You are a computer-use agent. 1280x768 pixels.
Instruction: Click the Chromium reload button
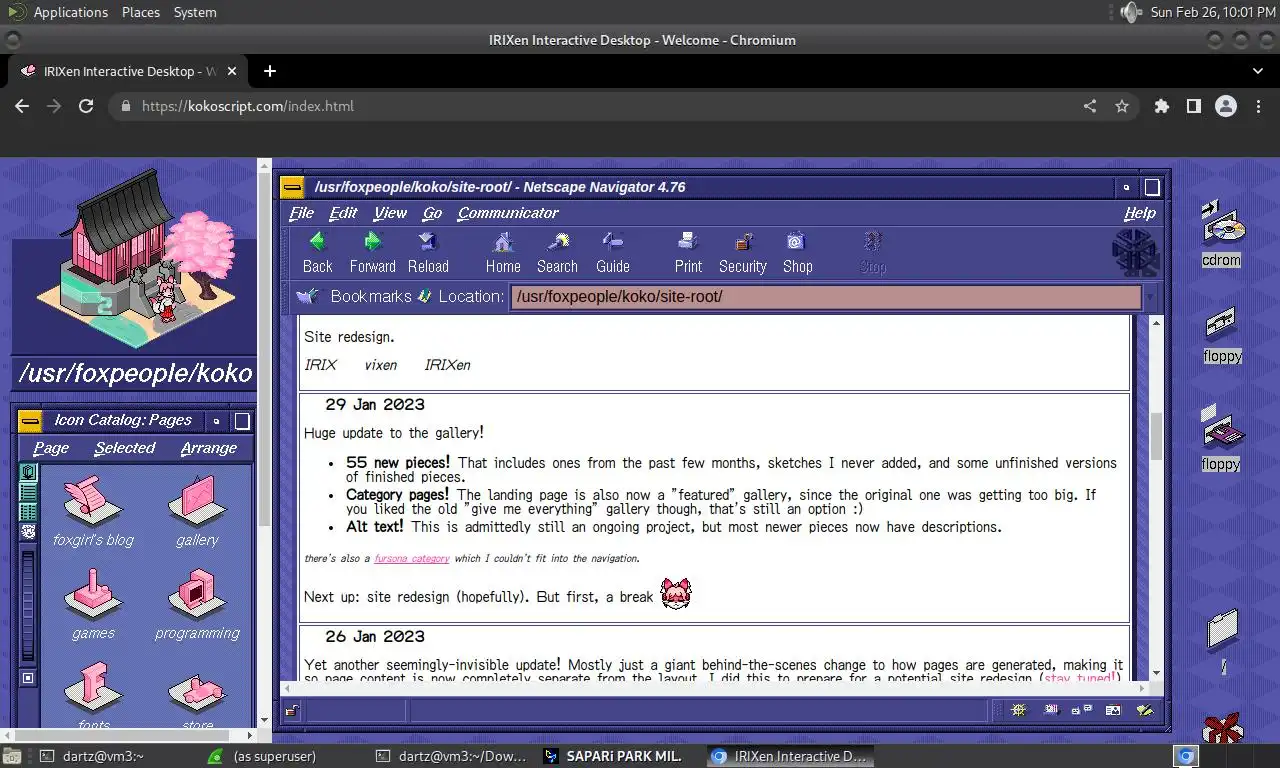point(86,106)
